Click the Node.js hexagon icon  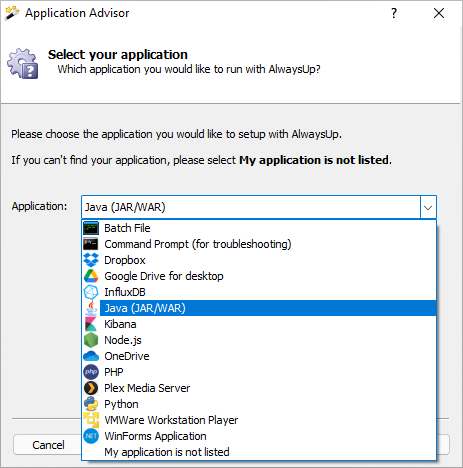click(91, 340)
